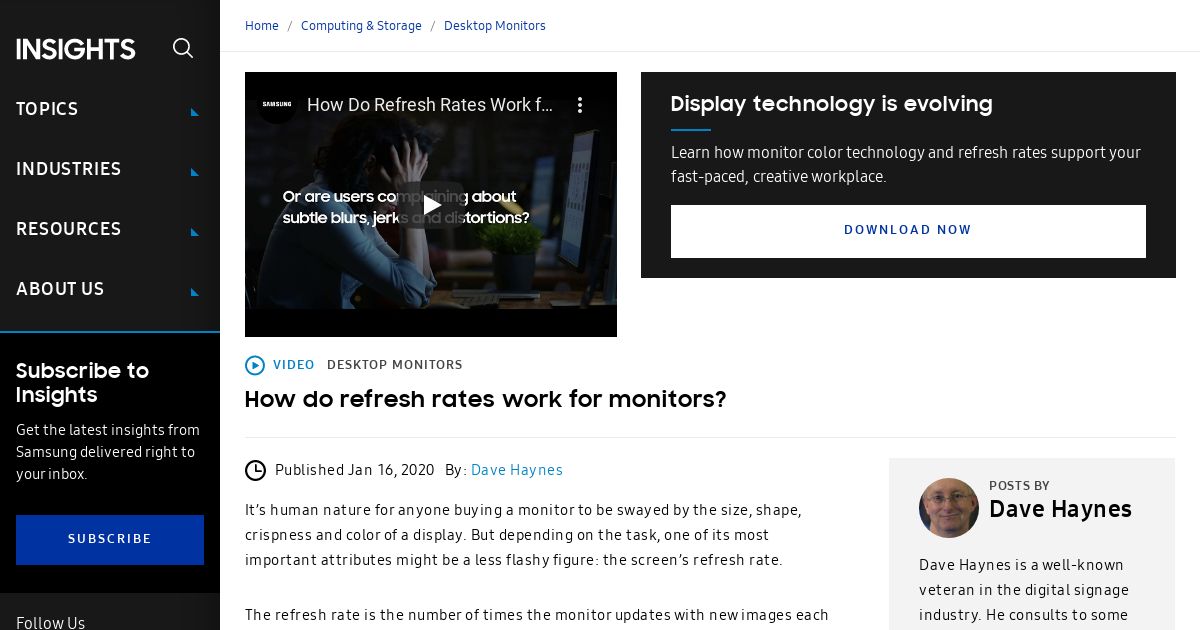Play the refresh rates video
Screen dimensions: 1200x630
pos(431,205)
